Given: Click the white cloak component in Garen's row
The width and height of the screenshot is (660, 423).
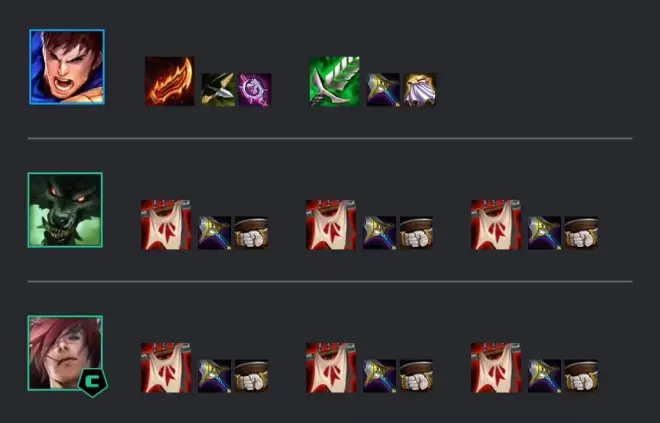Looking at the screenshot, I should [420, 90].
